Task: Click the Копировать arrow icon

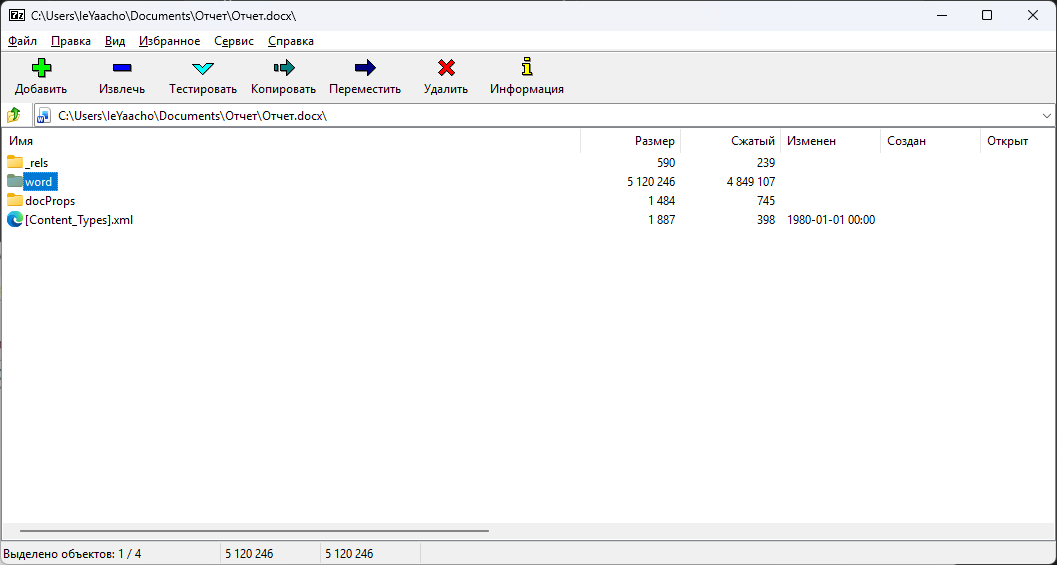Action: tap(284, 67)
